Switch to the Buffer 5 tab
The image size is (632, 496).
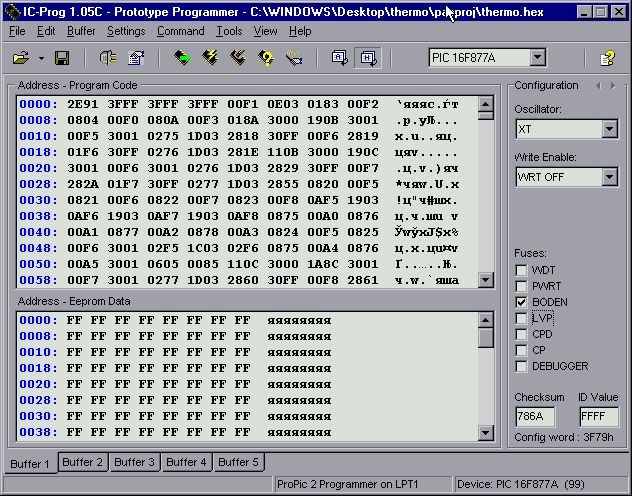238,462
